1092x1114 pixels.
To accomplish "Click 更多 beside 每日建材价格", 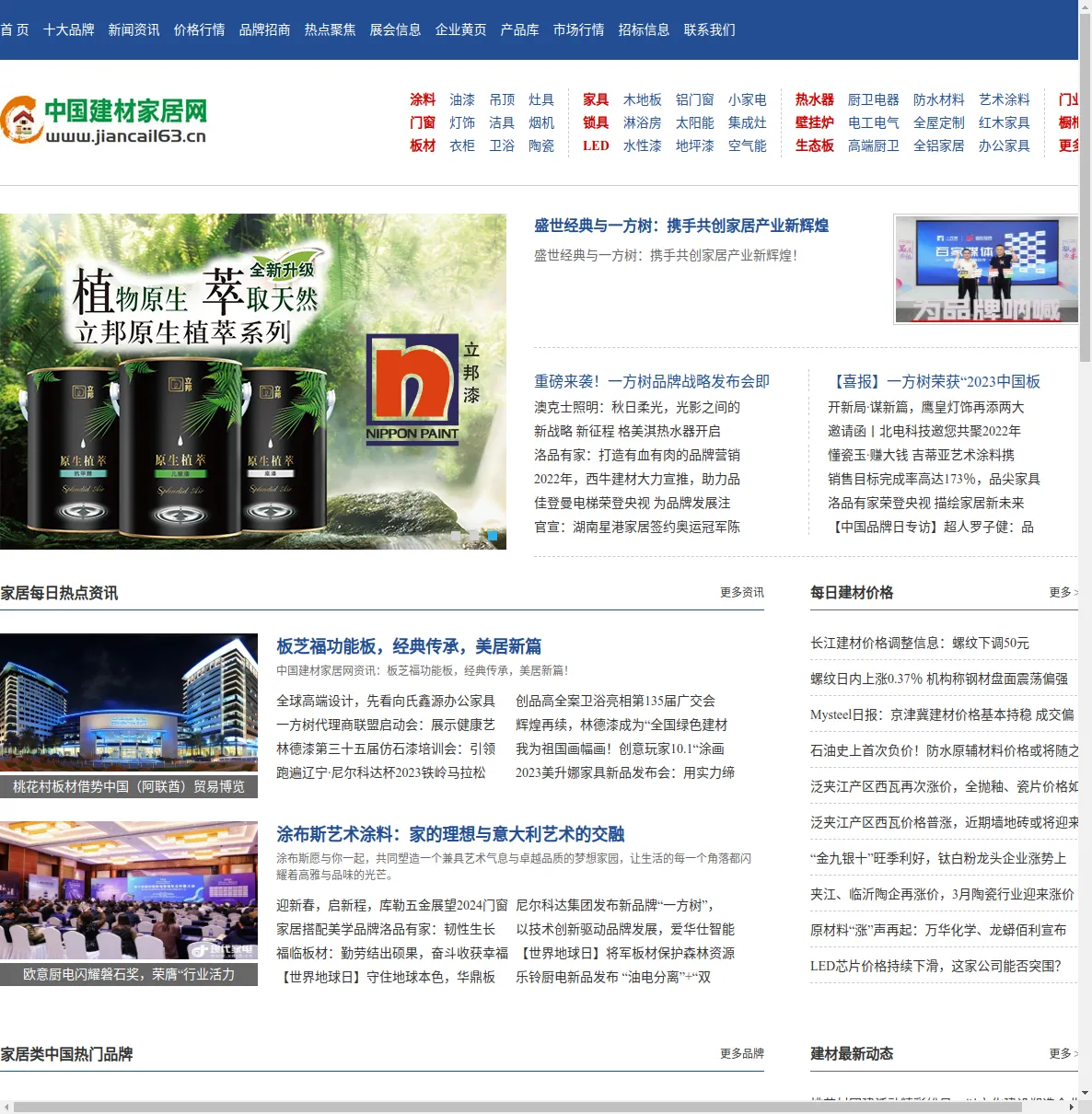I will tap(1063, 592).
